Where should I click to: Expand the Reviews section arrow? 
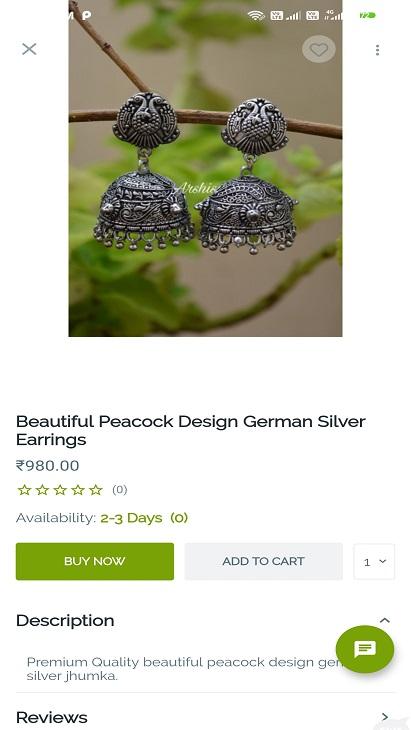coord(384,716)
